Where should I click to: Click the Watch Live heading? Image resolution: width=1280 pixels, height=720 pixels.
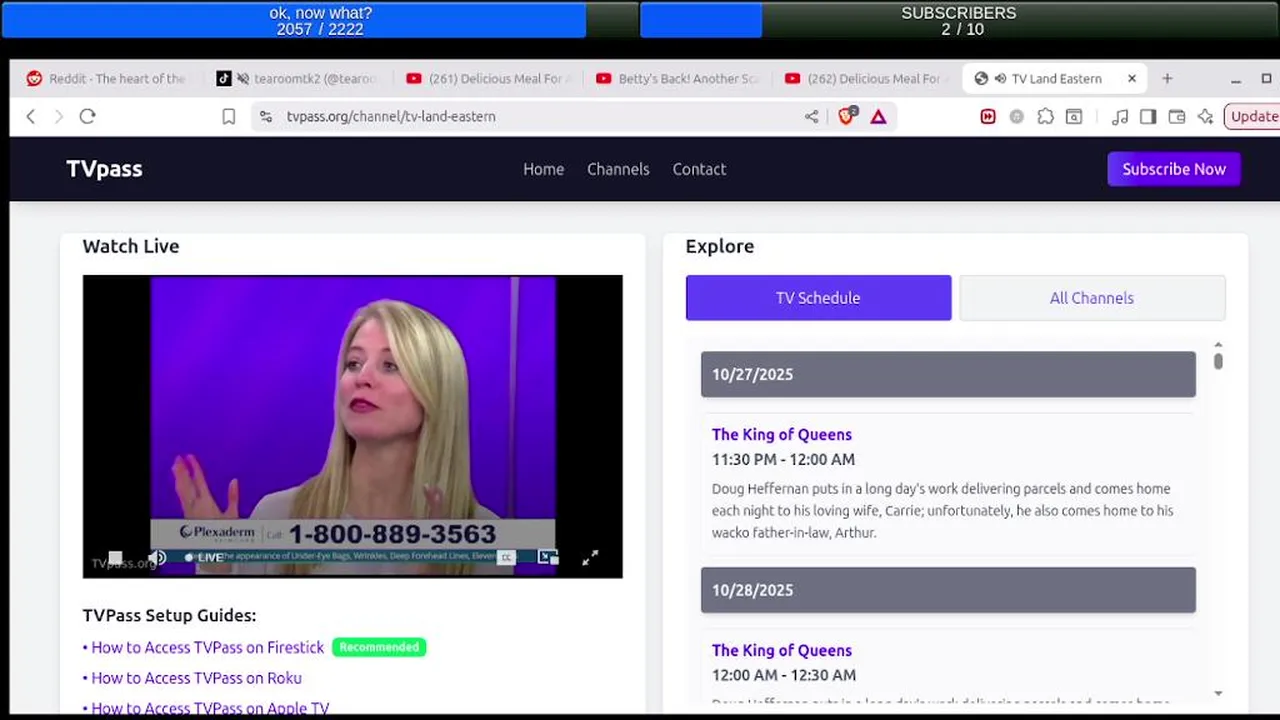(x=131, y=246)
